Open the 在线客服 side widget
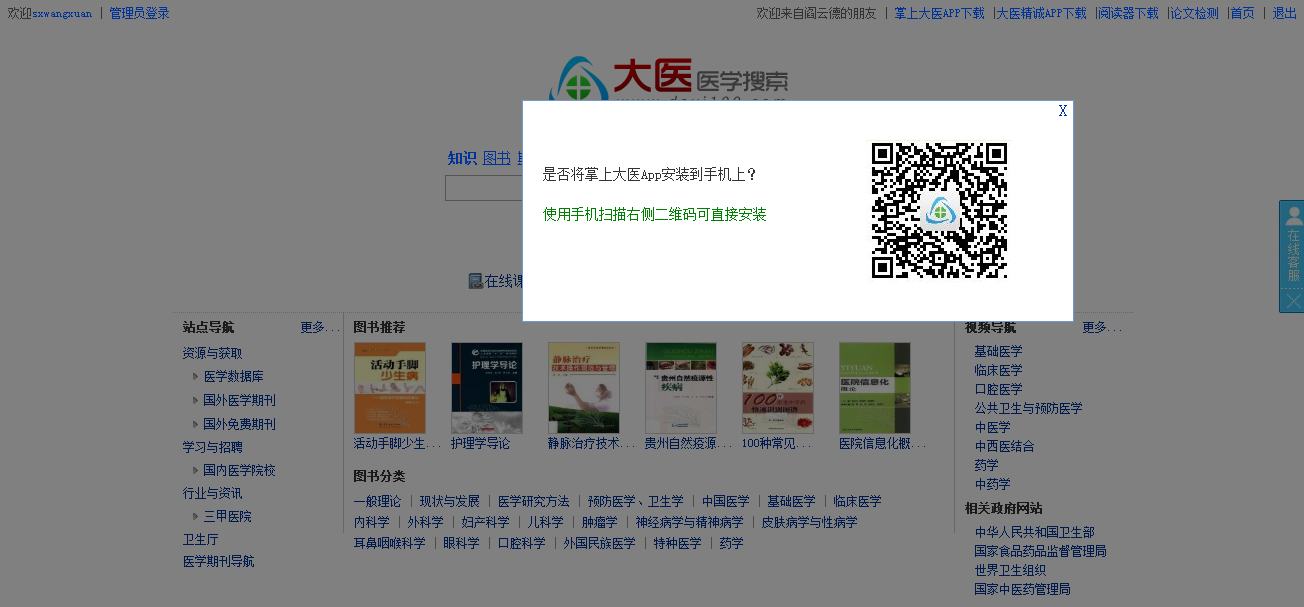The height and width of the screenshot is (607, 1304). (x=1292, y=245)
